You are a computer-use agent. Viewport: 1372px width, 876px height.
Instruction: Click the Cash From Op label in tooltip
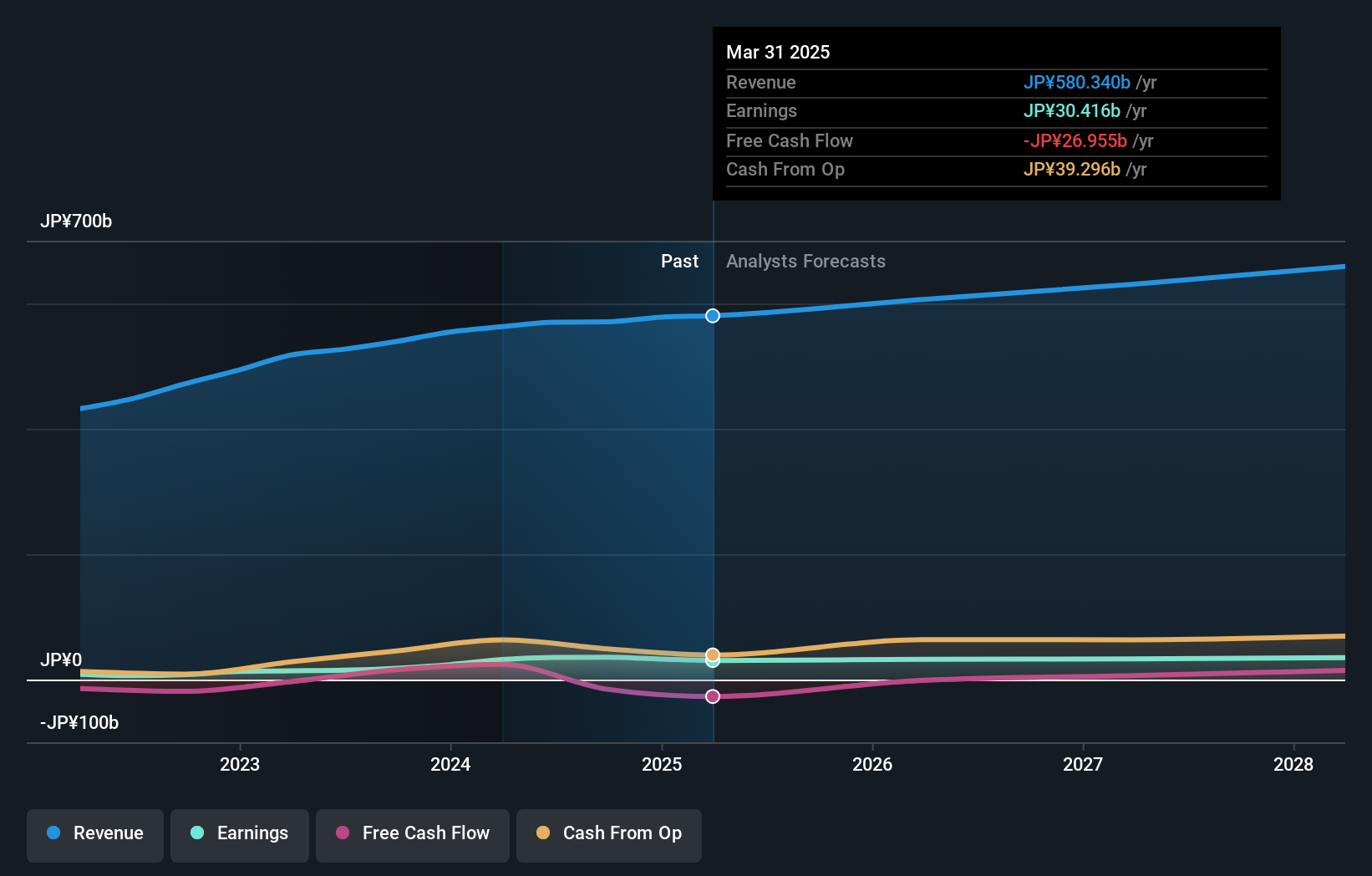(x=785, y=170)
